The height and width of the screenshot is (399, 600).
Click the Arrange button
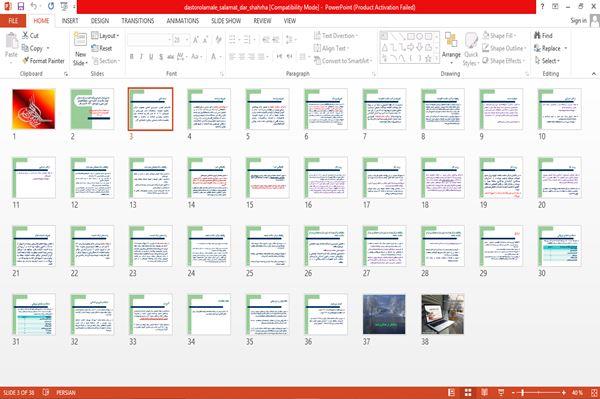(x=451, y=47)
